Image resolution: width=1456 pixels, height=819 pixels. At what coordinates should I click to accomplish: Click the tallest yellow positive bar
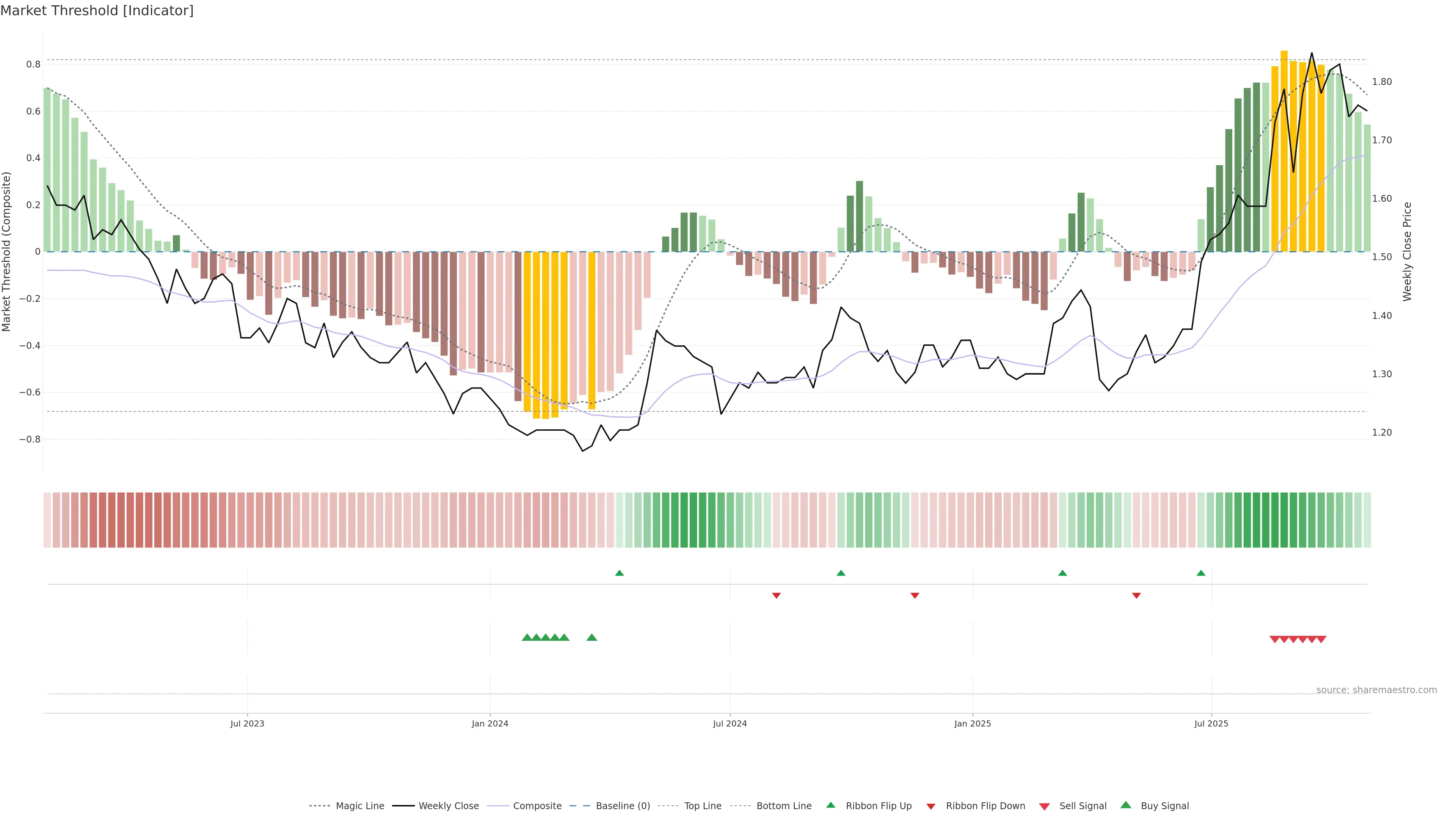[x=1284, y=151]
